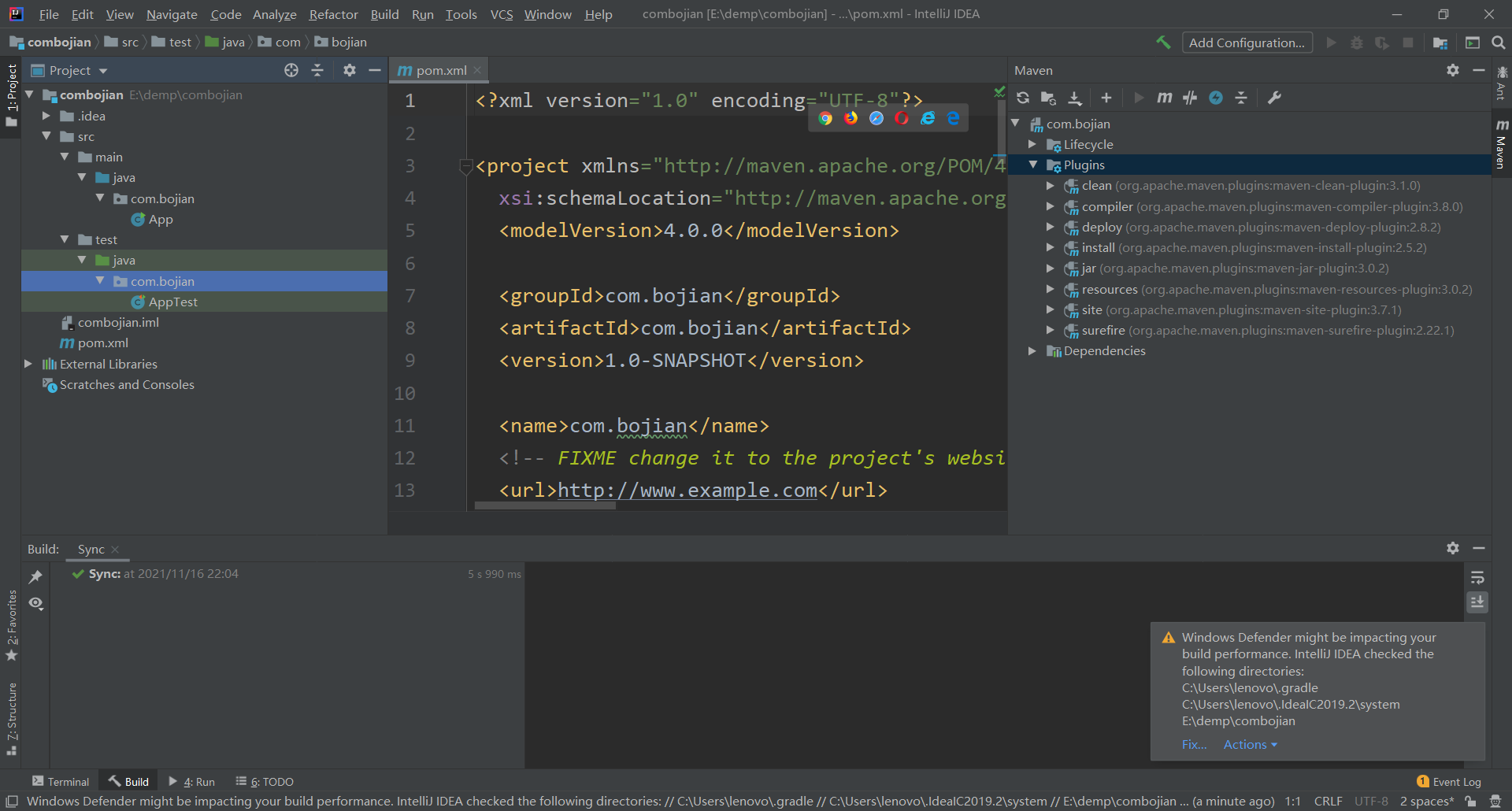Expand the Lifecycle node in Maven

point(1032,145)
